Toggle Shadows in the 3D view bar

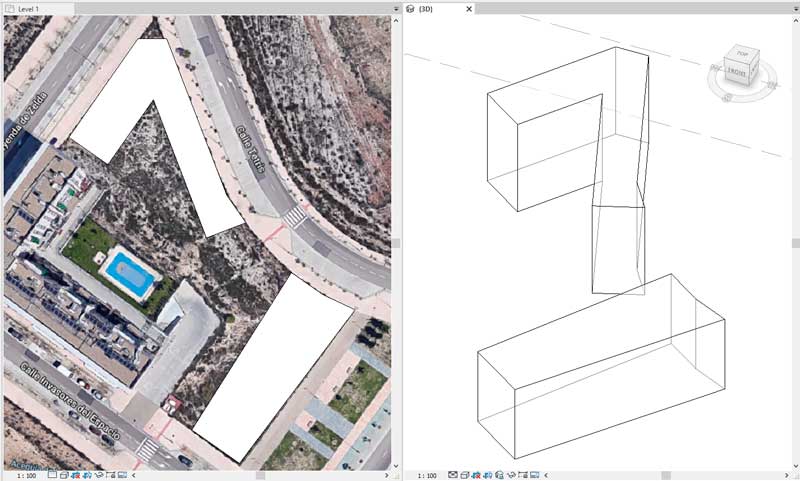pos(487,475)
